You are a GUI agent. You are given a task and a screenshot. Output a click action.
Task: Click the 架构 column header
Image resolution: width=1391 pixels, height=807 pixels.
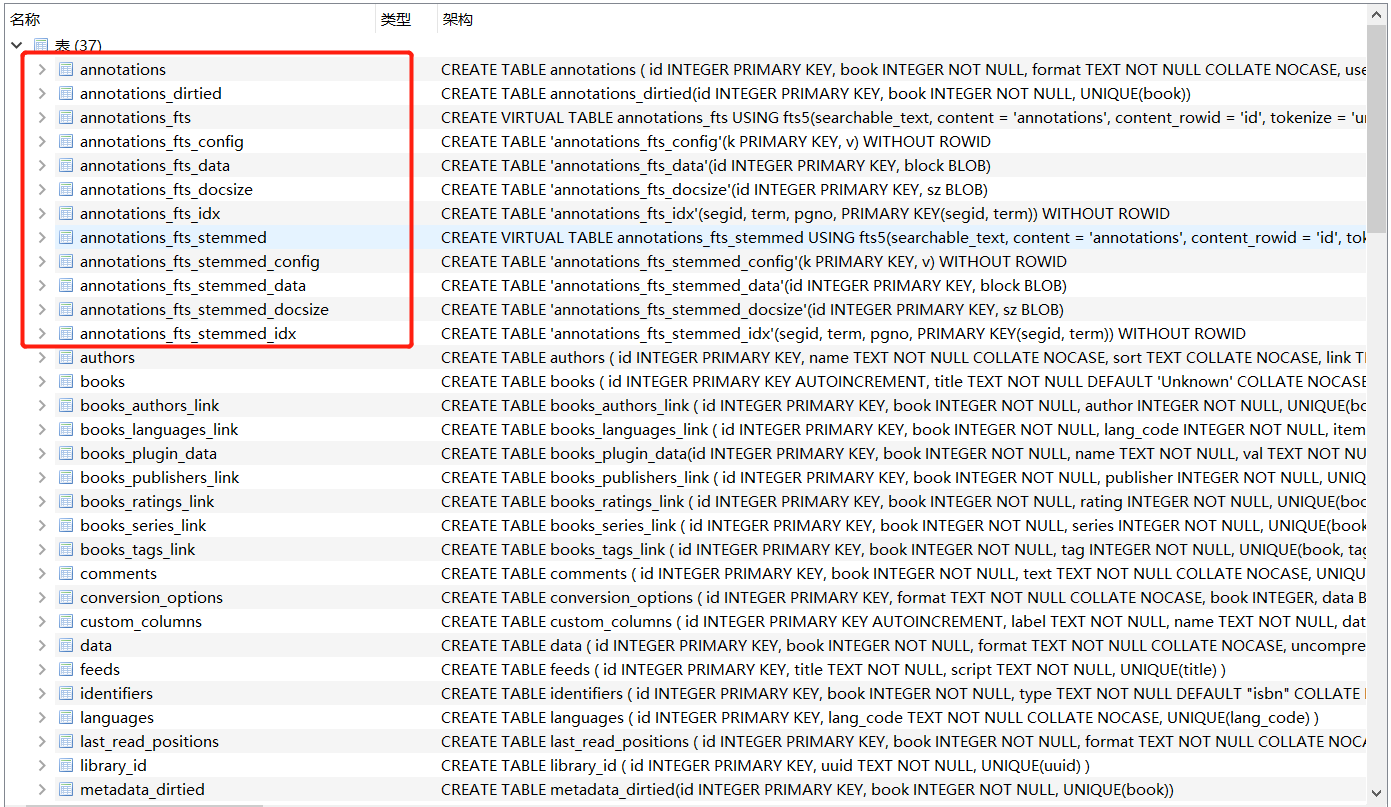coord(457,18)
